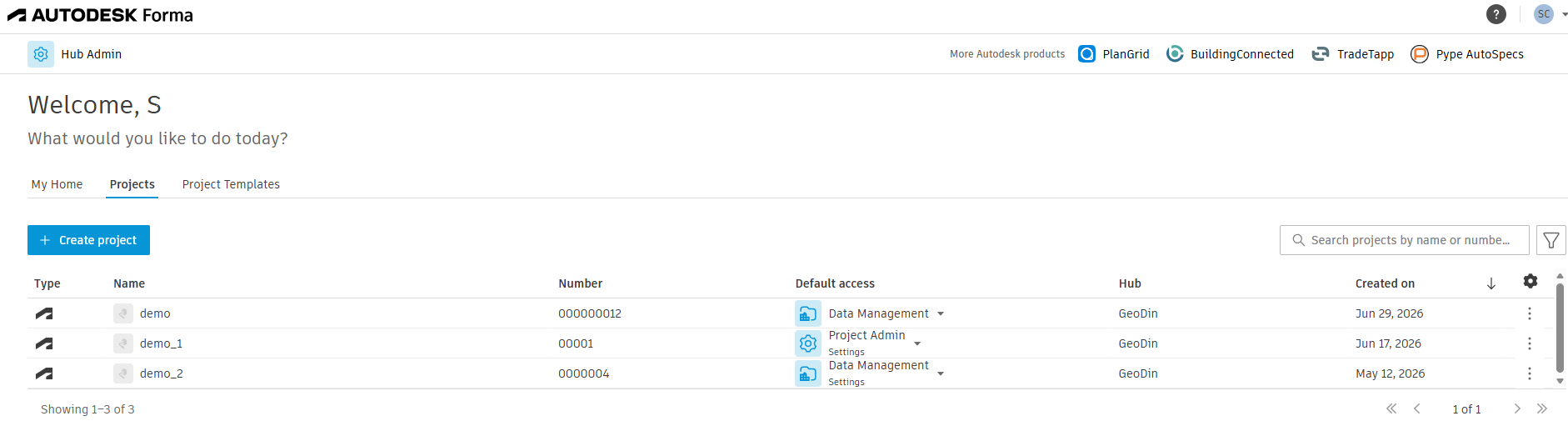
Task: Sort projects by Name column header
Action: 129,283
